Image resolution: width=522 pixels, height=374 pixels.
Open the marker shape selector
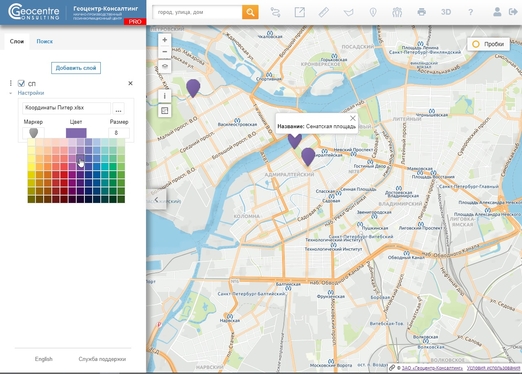click(x=33, y=133)
